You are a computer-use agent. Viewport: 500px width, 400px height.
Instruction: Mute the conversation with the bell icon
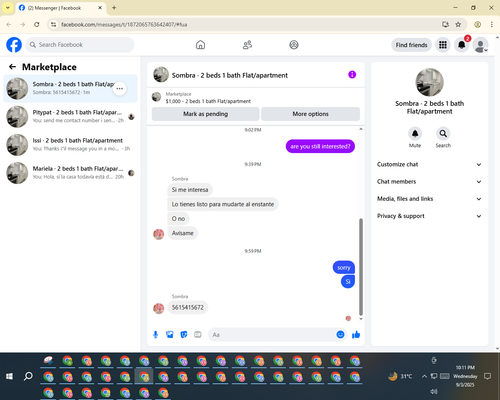pyautogui.click(x=415, y=134)
